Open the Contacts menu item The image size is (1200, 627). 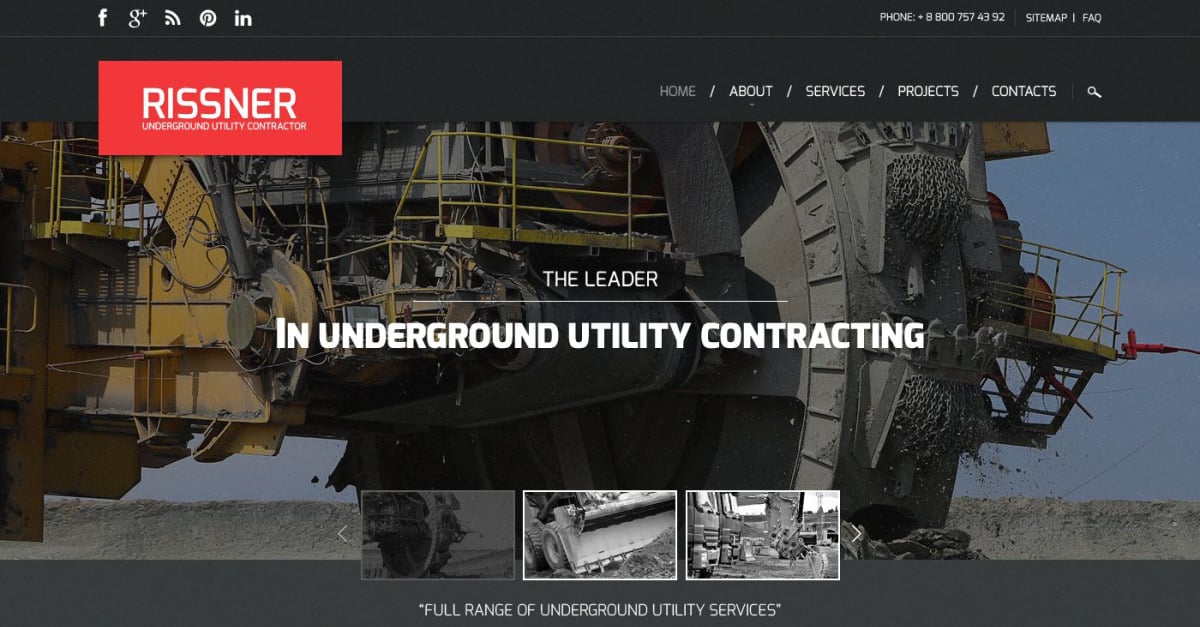1023,91
